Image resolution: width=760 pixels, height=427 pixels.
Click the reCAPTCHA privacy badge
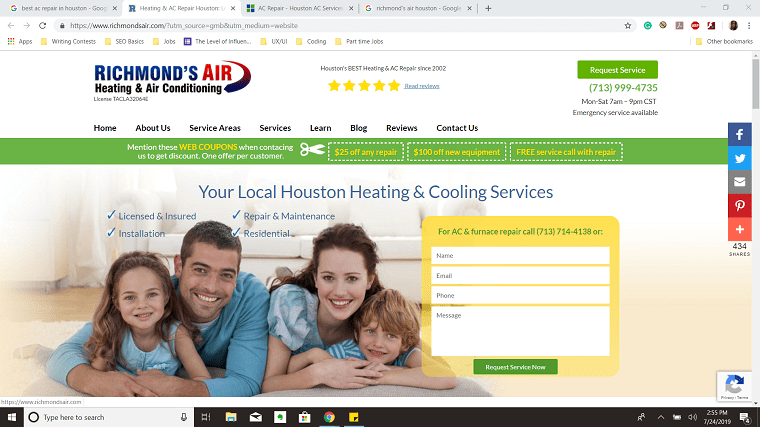click(734, 386)
